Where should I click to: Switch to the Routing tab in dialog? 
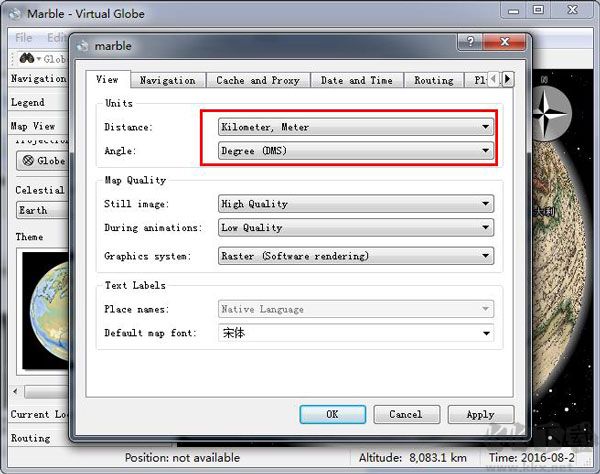coord(434,80)
